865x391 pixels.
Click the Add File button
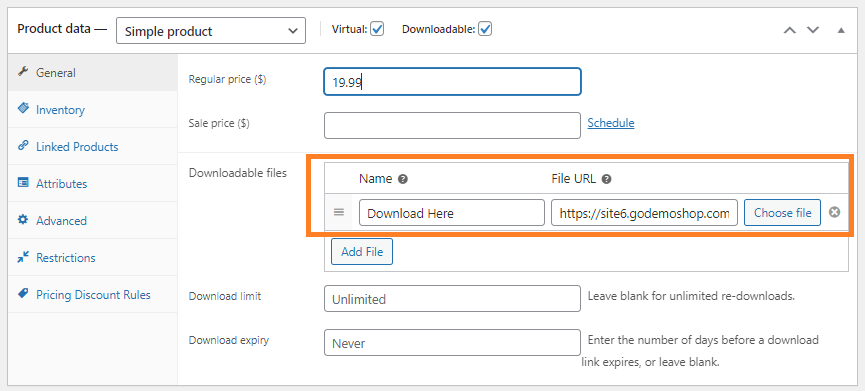click(x=362, y=251)
